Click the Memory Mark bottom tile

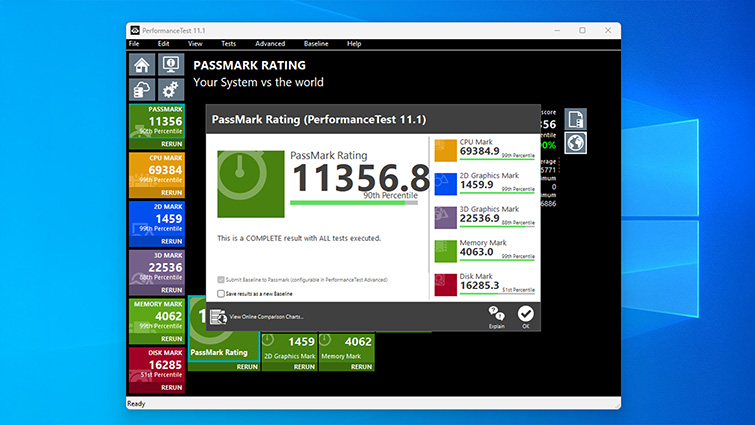346,347
